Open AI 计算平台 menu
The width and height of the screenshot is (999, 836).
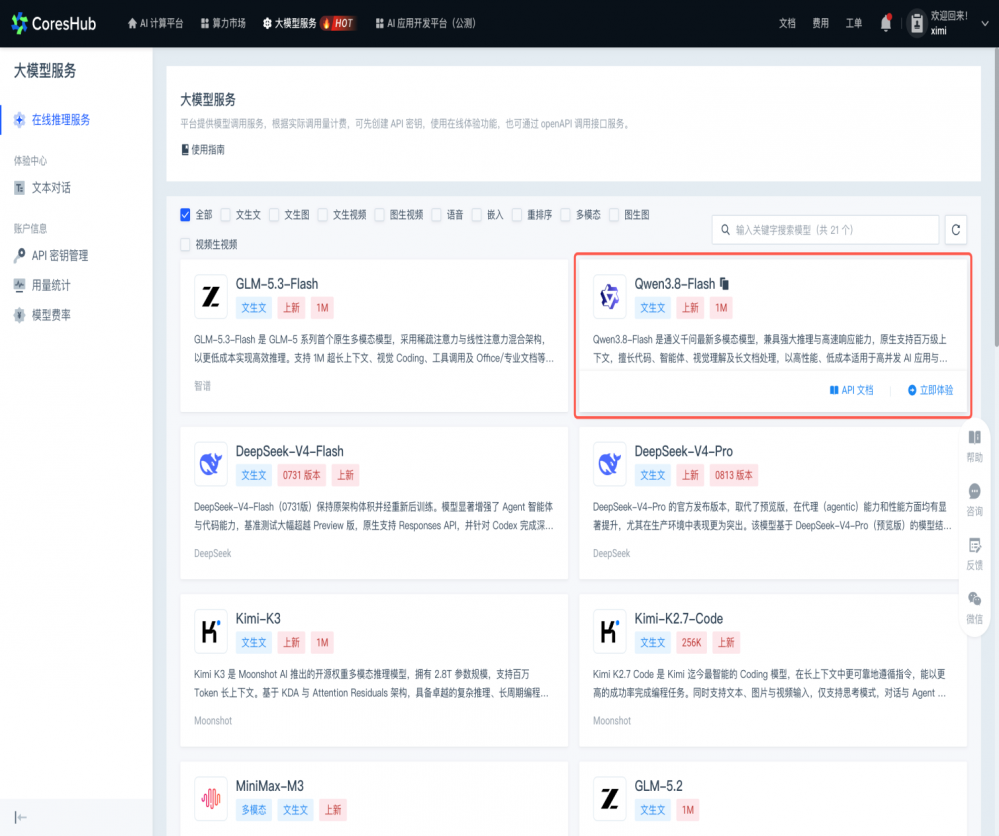(x=155, y=24)
